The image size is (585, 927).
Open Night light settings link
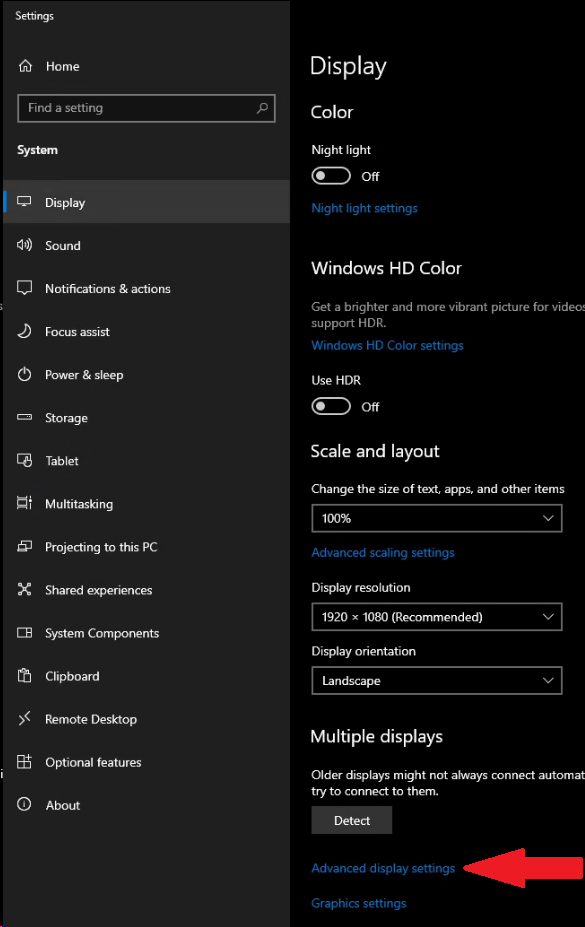coord(365,208)
